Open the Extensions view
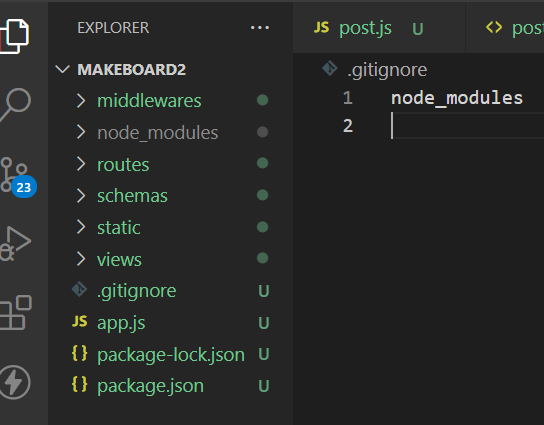The image size is (544, 425). tap(15, 313)
